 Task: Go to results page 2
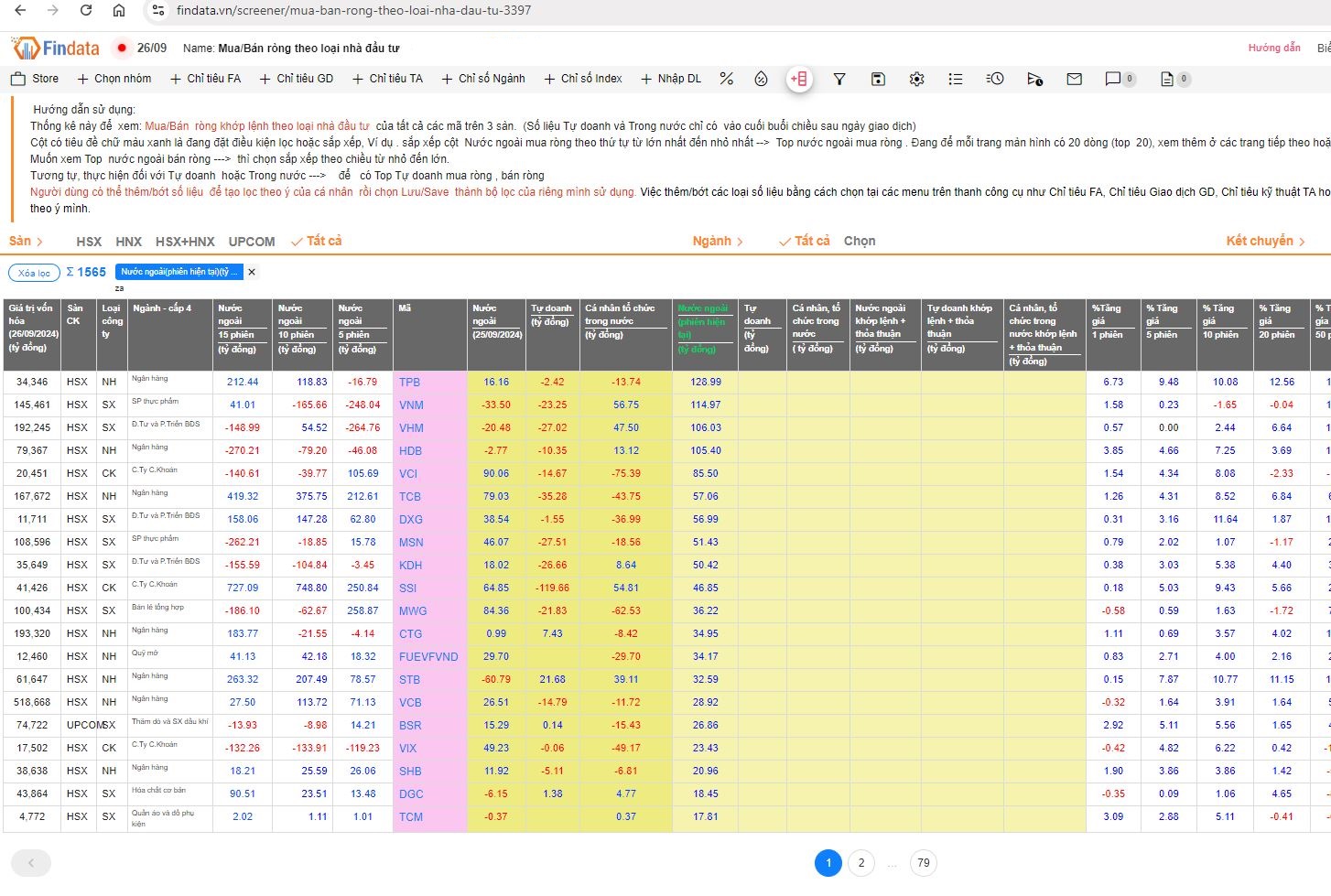(x=861, y=863)
